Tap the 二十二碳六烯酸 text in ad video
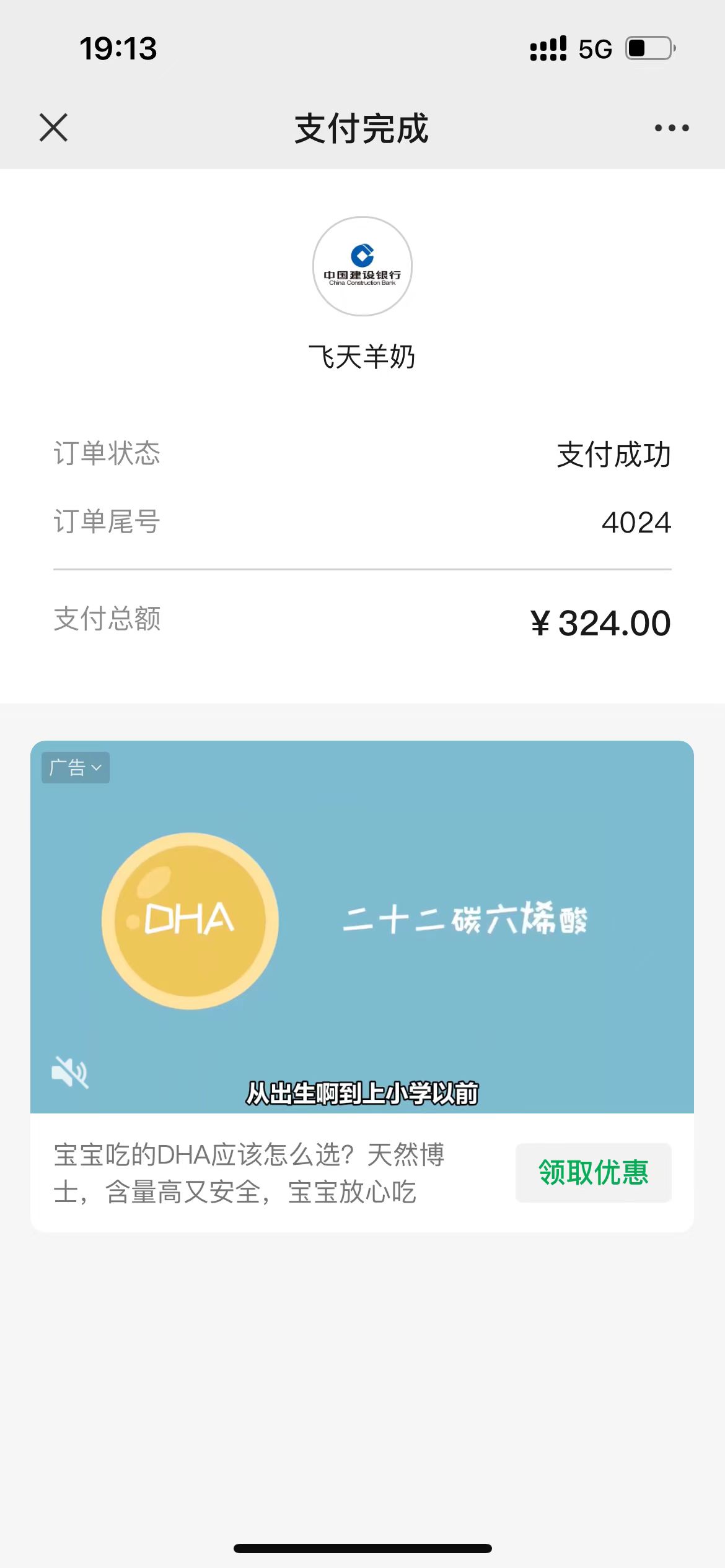Image resolution: width=725 pixels, height=1568 pixels. pos(465,919)
